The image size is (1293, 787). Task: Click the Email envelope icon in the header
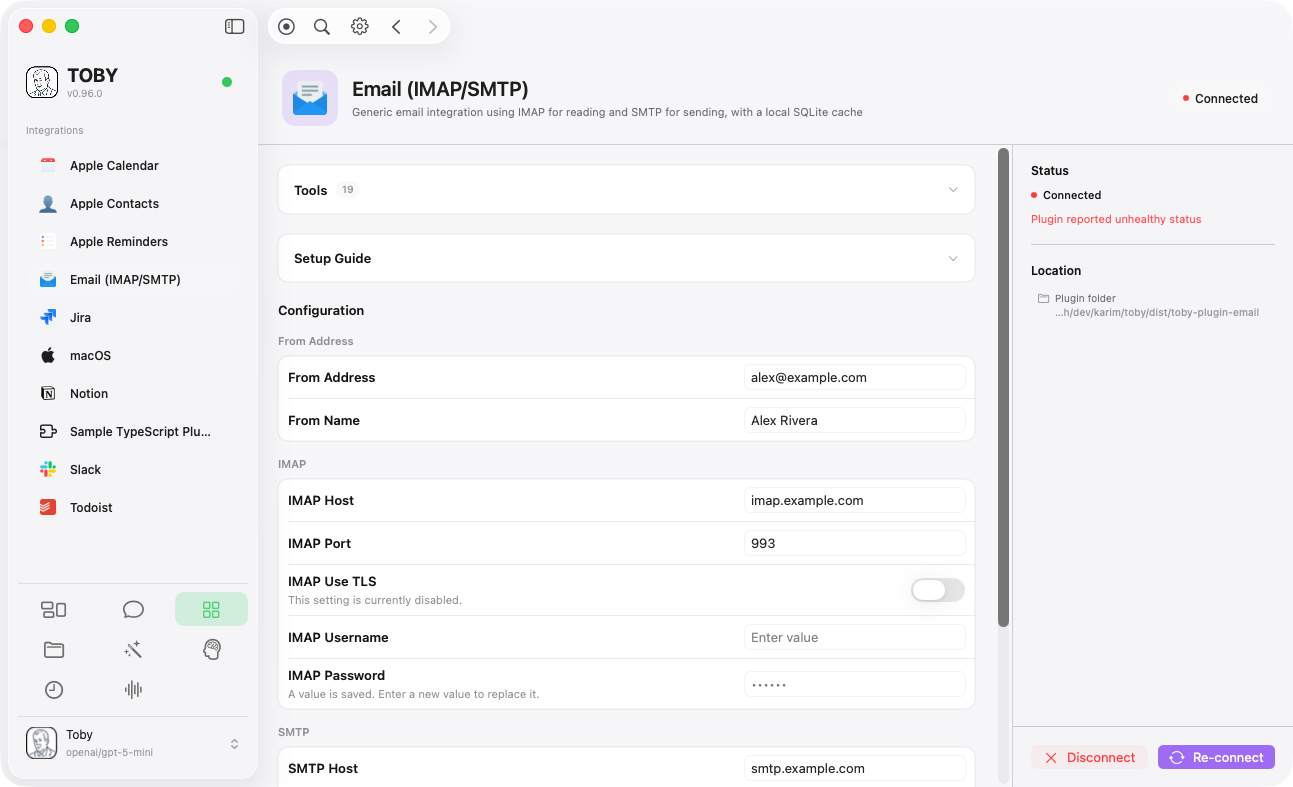coord(310,98)
